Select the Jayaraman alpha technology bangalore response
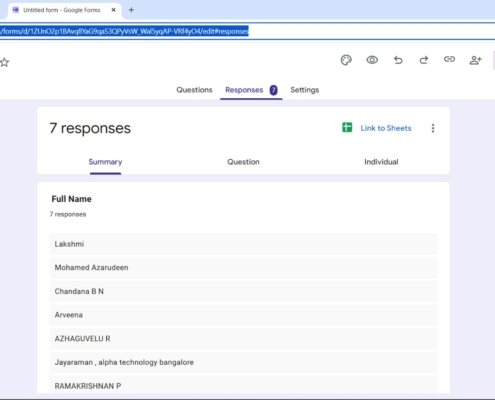 [243, 362]
